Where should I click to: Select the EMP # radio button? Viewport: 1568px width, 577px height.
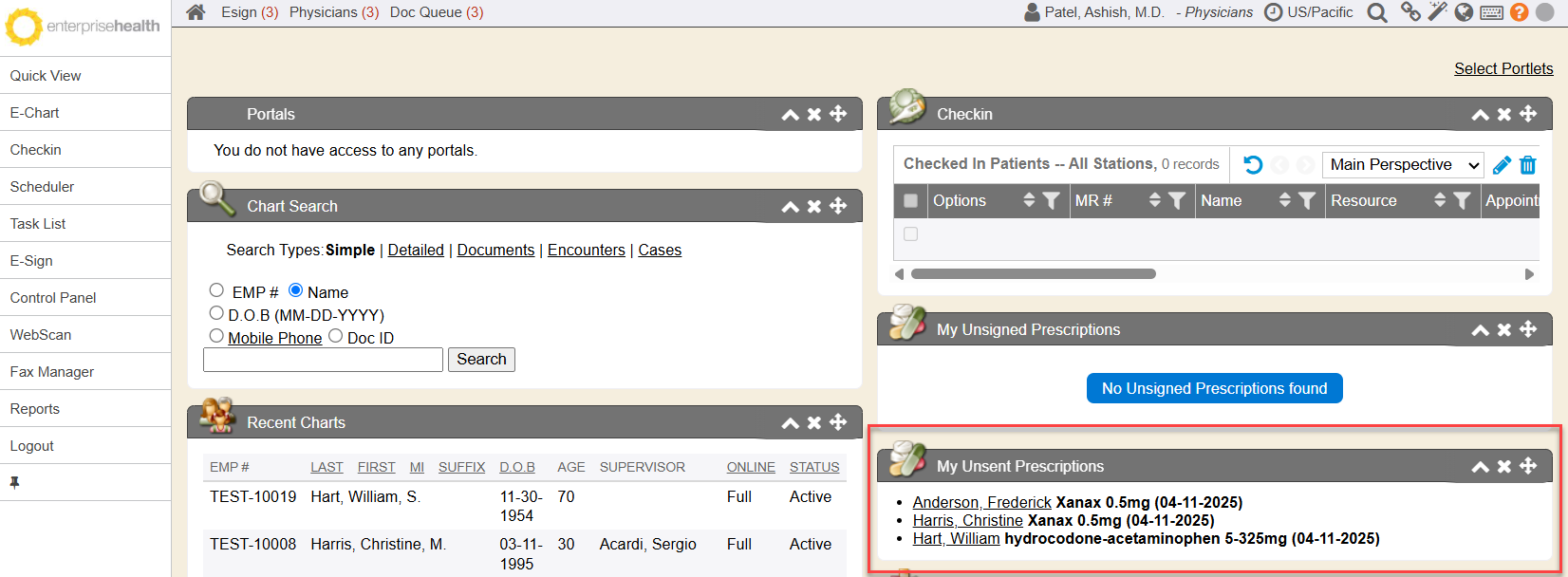(216, 290)
